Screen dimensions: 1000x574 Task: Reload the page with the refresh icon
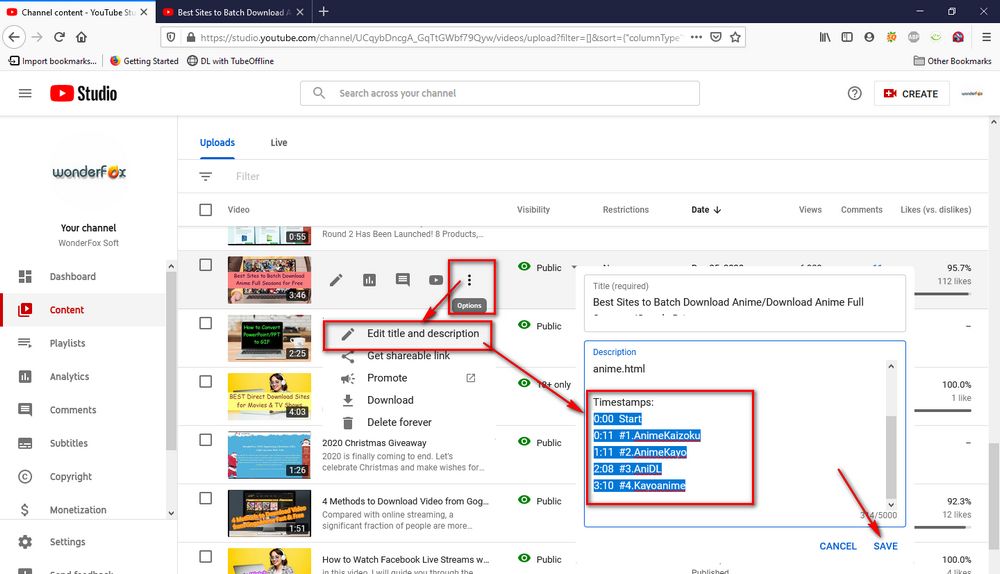click(59, 37)
